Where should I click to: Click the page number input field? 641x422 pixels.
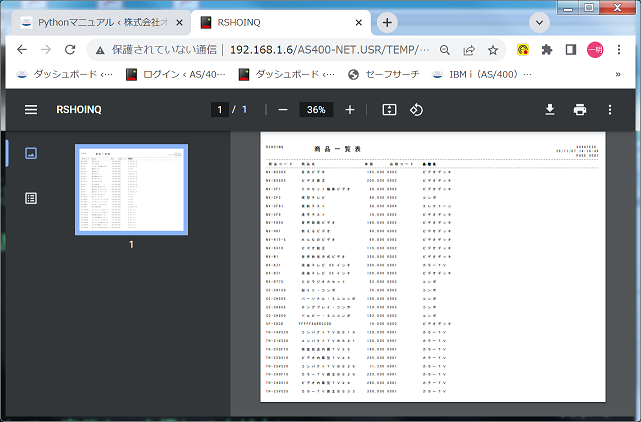tap(218, 109)
